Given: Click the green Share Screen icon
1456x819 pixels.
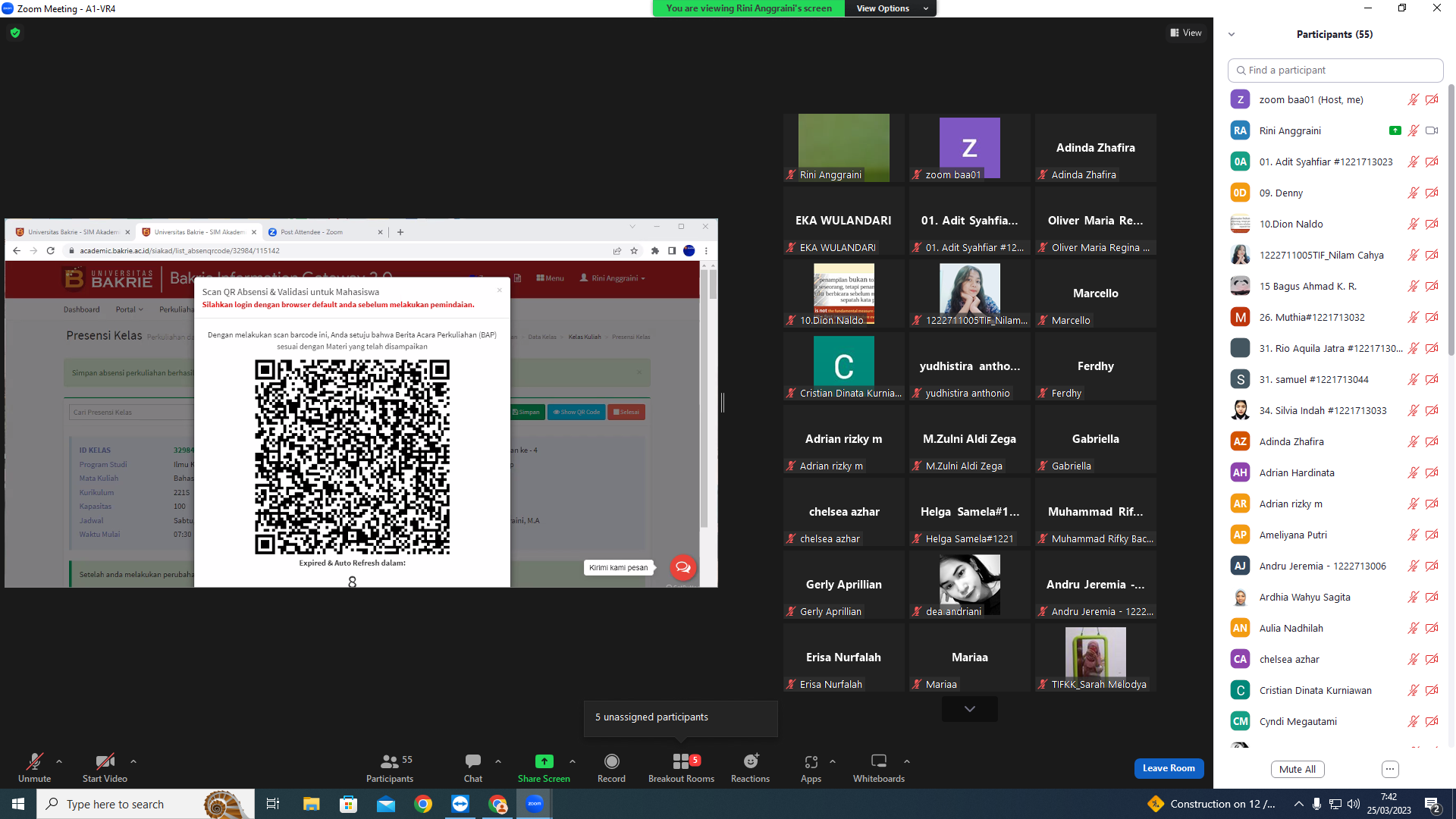Looking at the screenshot, I should 544,761.
